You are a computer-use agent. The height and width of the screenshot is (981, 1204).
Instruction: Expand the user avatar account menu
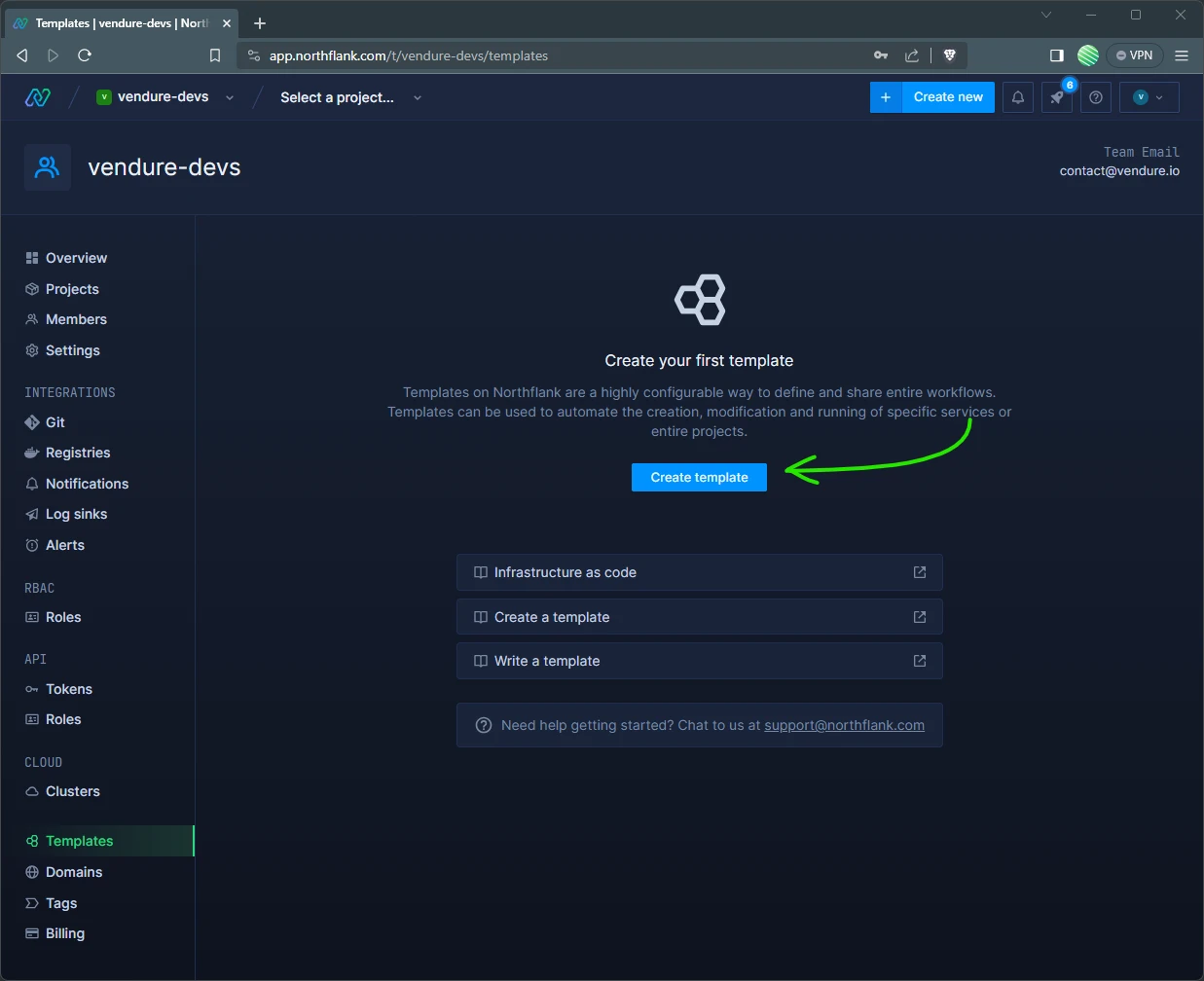(x=1149, y=97)
